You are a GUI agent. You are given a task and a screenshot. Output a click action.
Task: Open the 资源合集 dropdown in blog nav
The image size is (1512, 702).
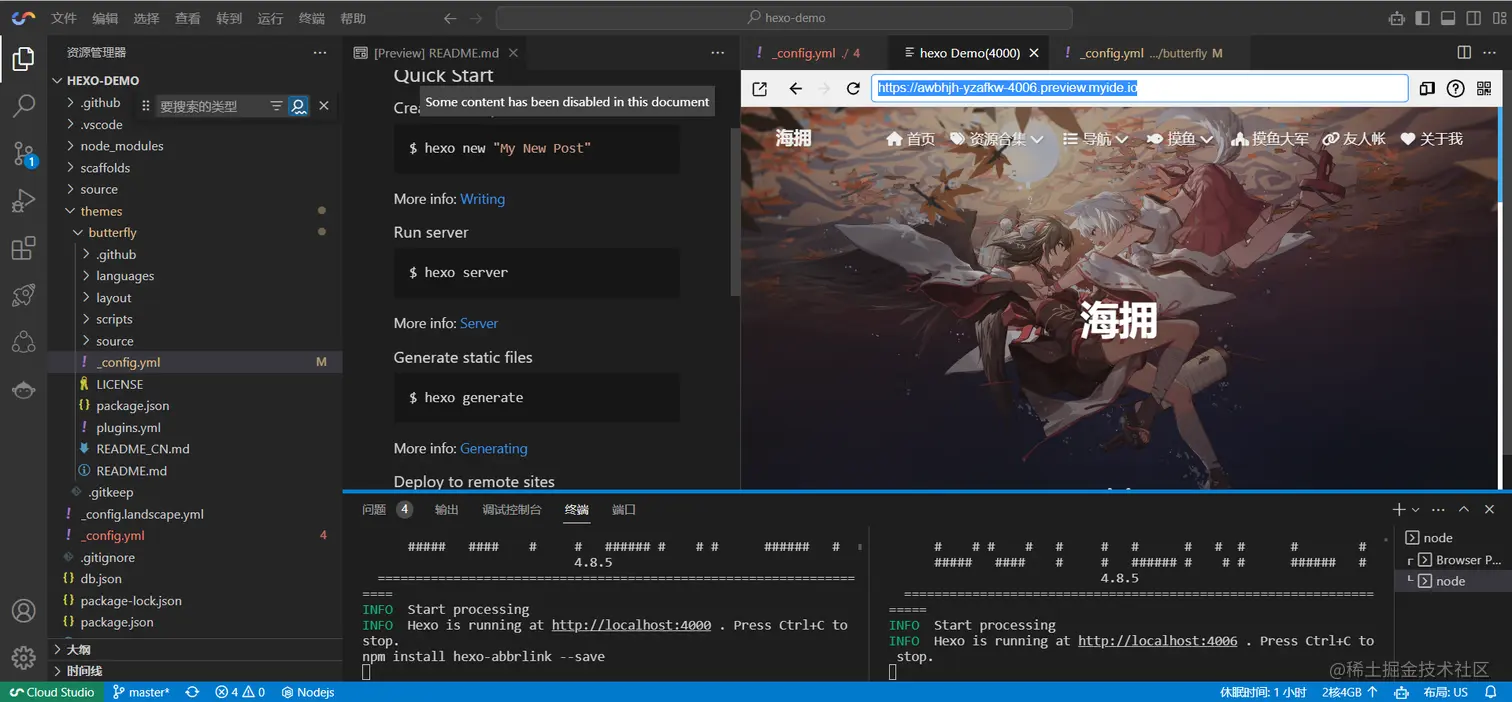coord(996,139)
